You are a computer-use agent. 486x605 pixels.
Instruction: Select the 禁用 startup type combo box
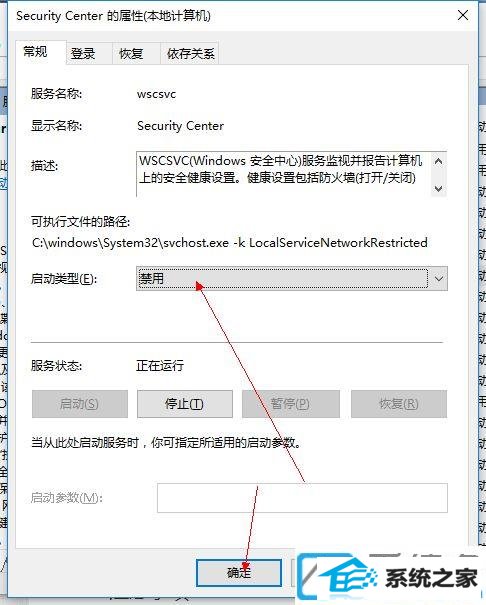coord(292,278)
